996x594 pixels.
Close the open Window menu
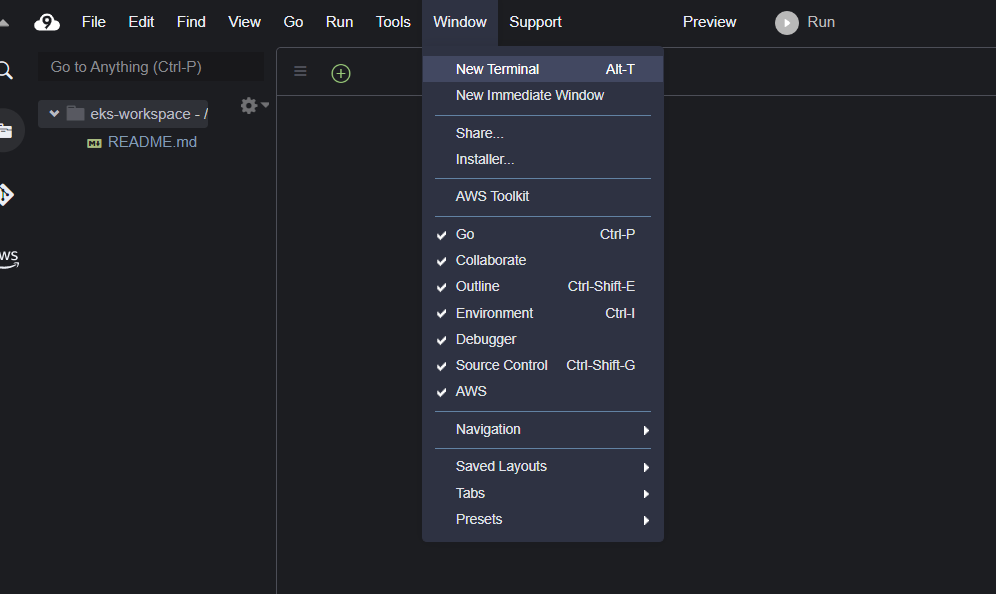point(460,22)
